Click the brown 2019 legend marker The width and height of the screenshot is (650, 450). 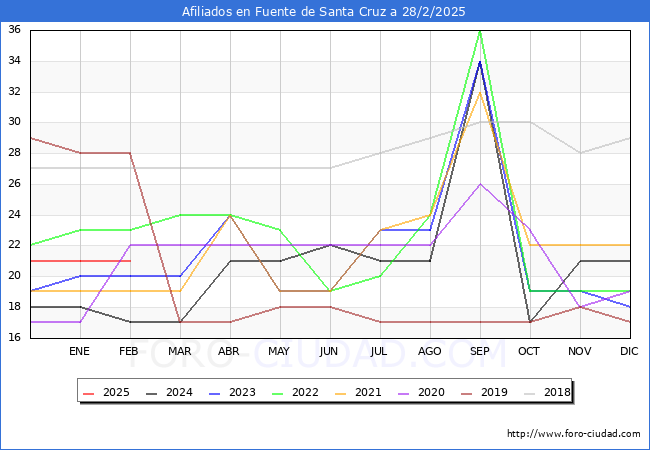click(467, 393)
